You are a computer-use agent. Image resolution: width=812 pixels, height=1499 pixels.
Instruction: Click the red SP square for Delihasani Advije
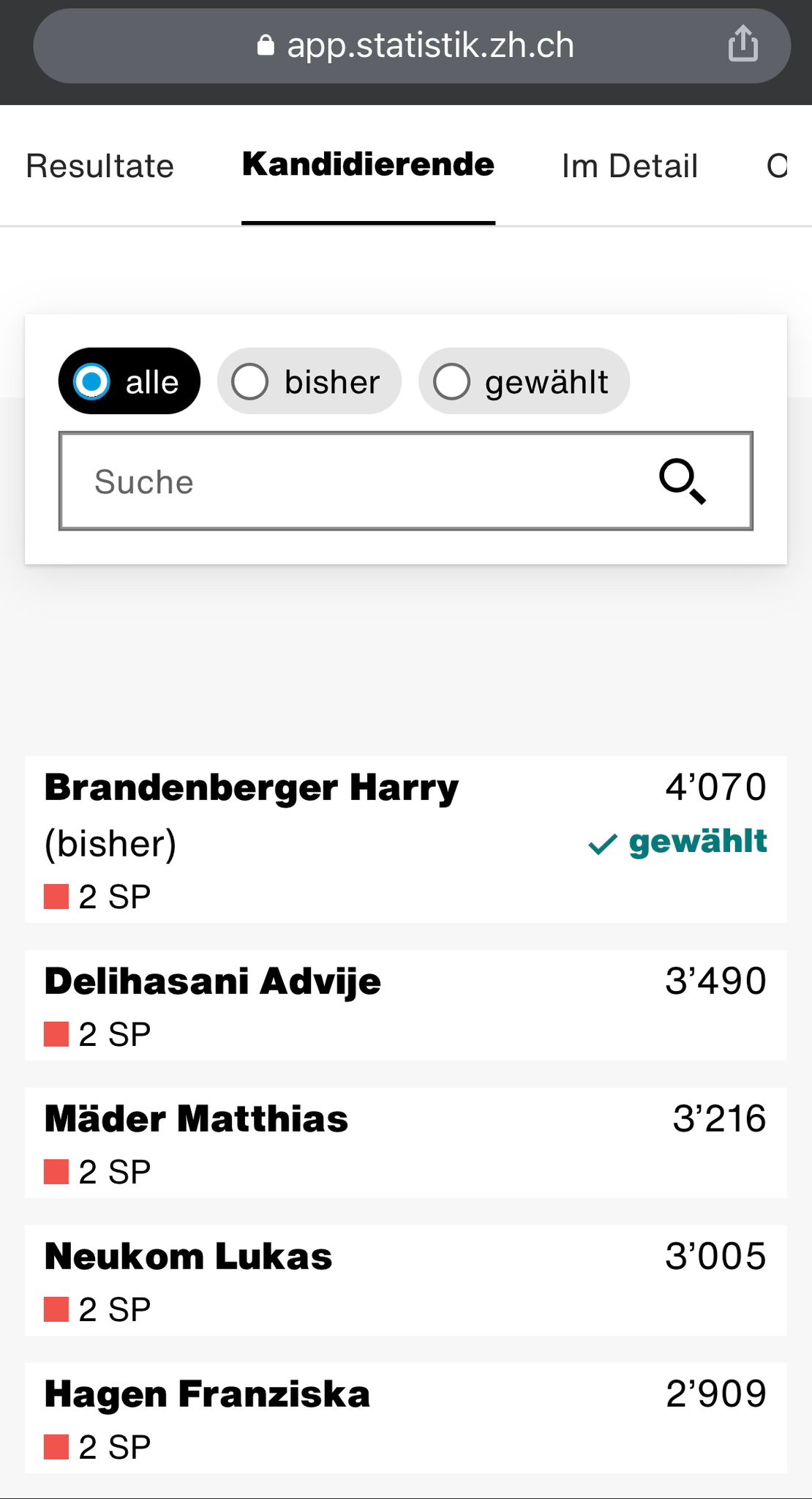click(56, 1034)
